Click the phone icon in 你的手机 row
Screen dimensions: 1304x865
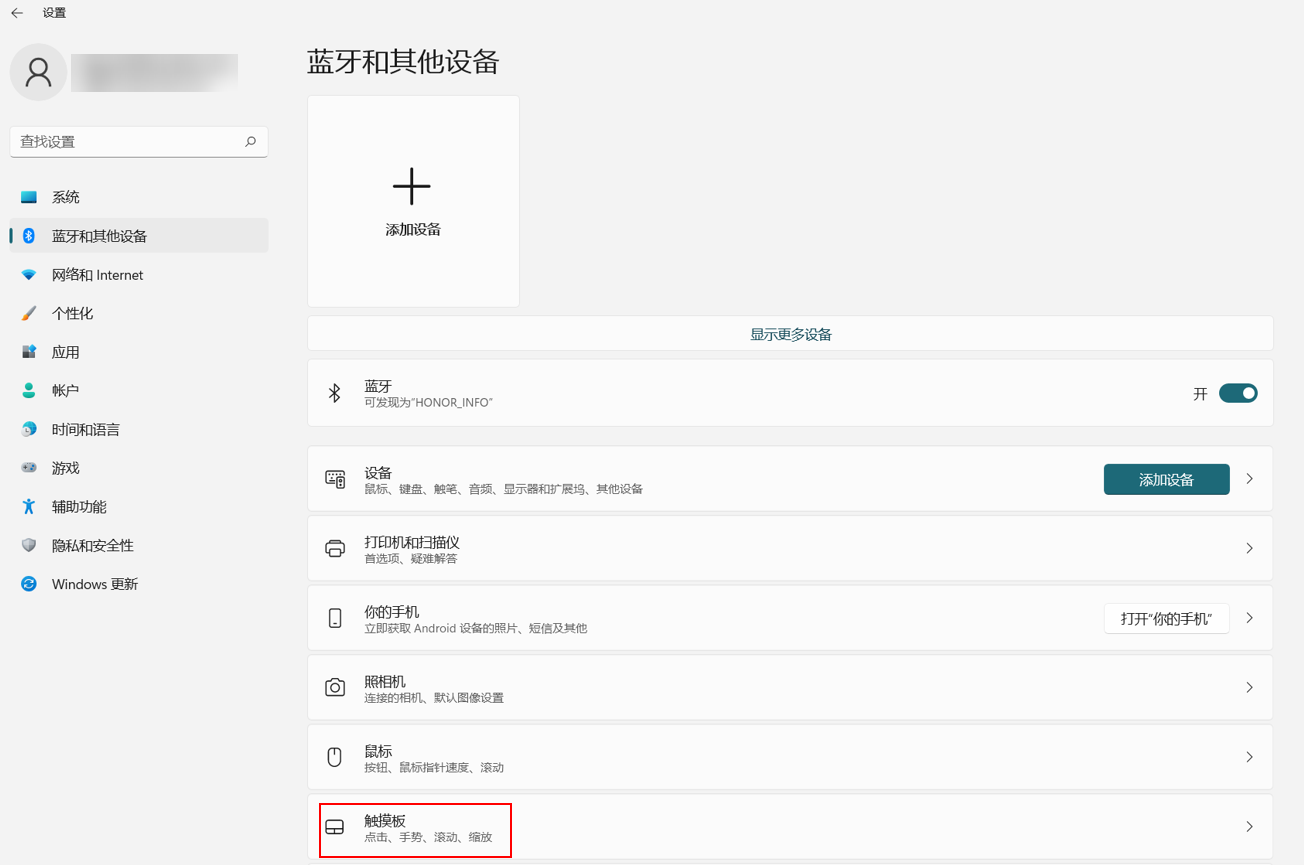[x=335, y=618]
